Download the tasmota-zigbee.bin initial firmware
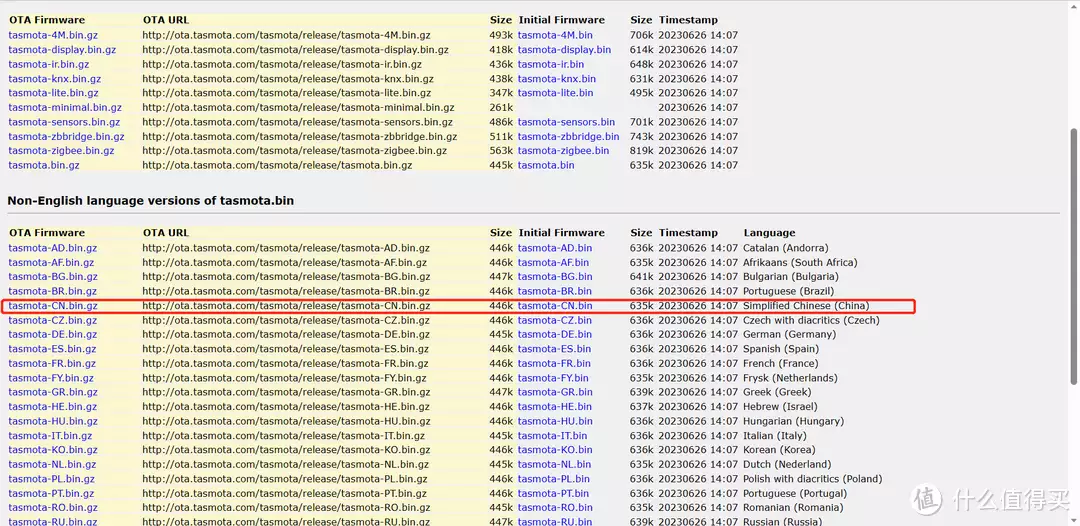 point(563,151)
